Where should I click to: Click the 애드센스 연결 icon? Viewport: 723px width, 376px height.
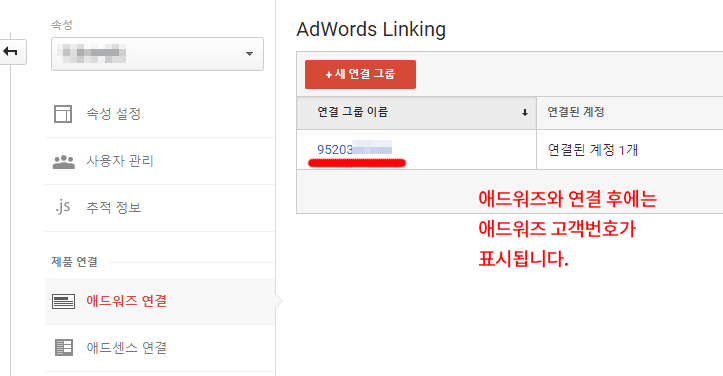(x=64, y=347)
